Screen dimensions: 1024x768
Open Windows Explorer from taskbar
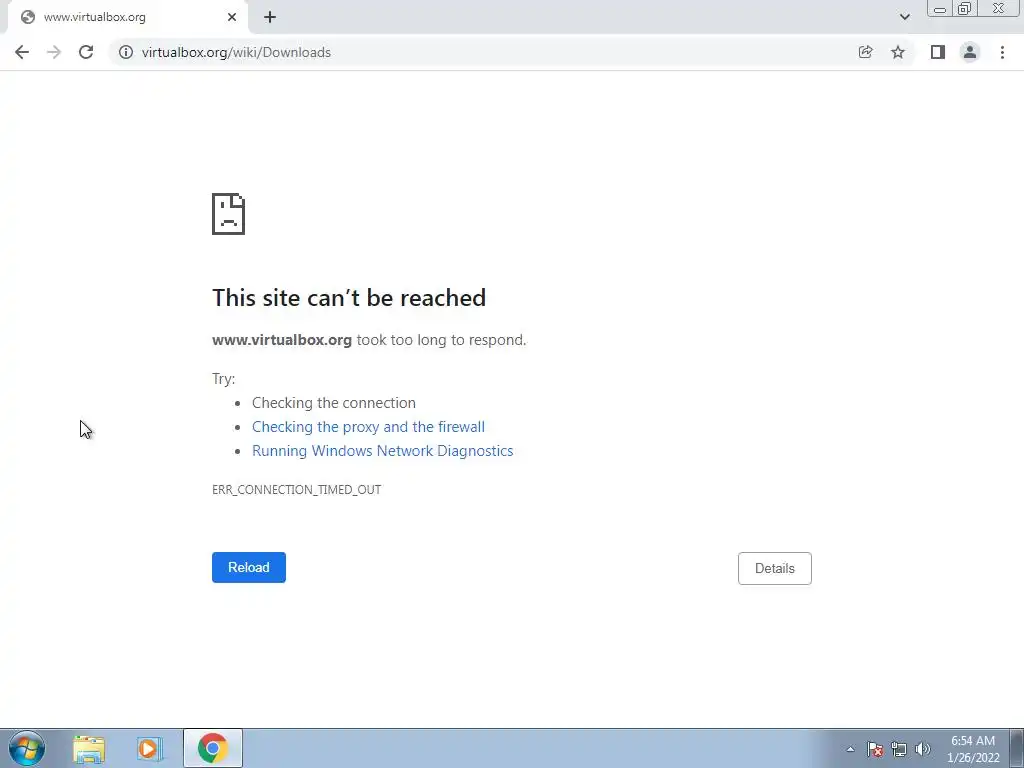89,748
